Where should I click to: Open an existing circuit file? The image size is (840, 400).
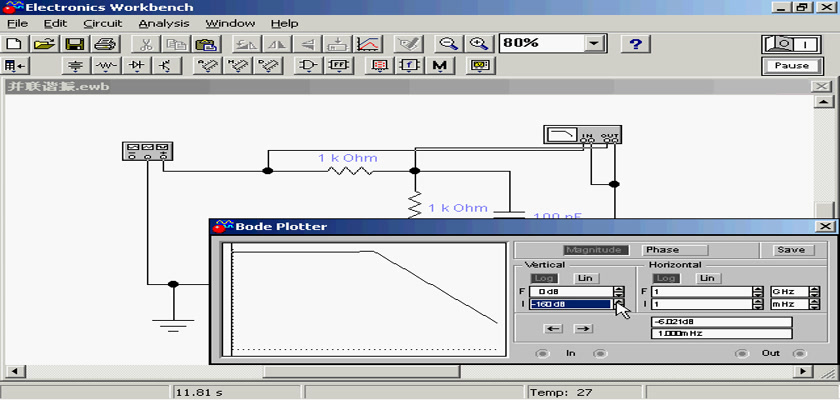(x=45, y=44)
